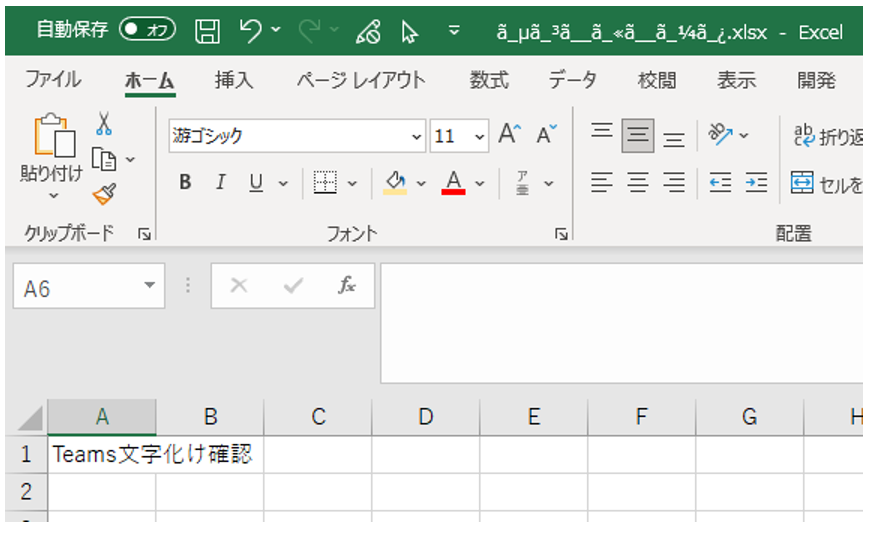This screenshot has height=541, width=870.
Task: Cut selection with the scissors icon
Action: click(x=104, y=123)
